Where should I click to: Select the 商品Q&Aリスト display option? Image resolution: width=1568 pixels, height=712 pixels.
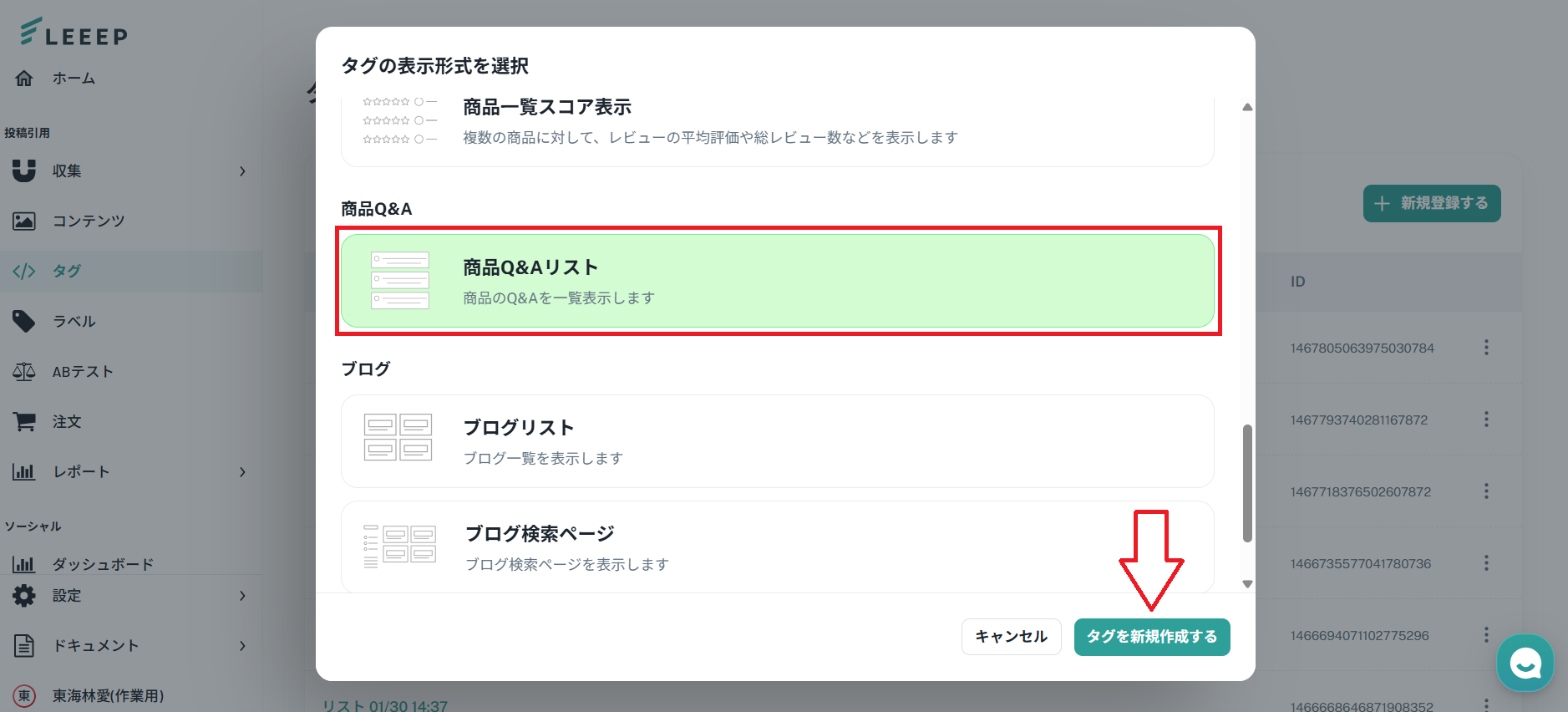point(777,281)
